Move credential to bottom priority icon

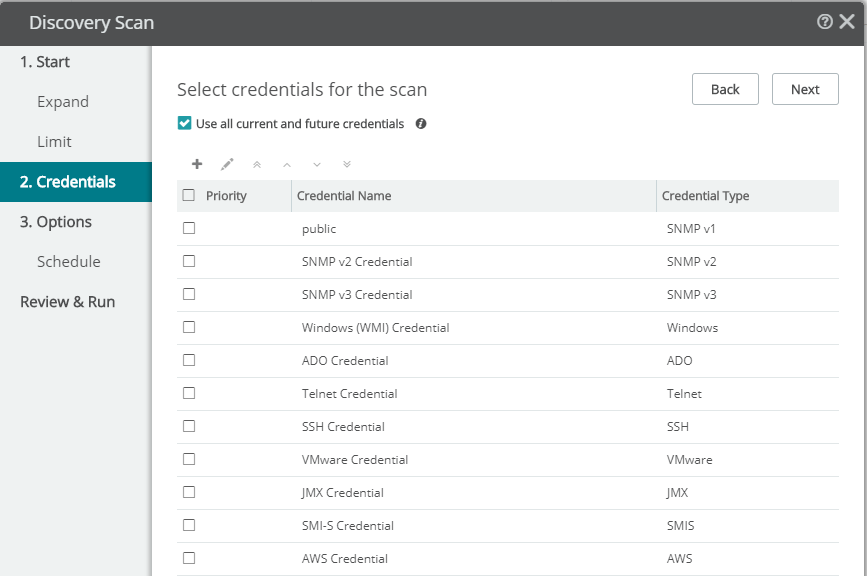coord(347,164)
